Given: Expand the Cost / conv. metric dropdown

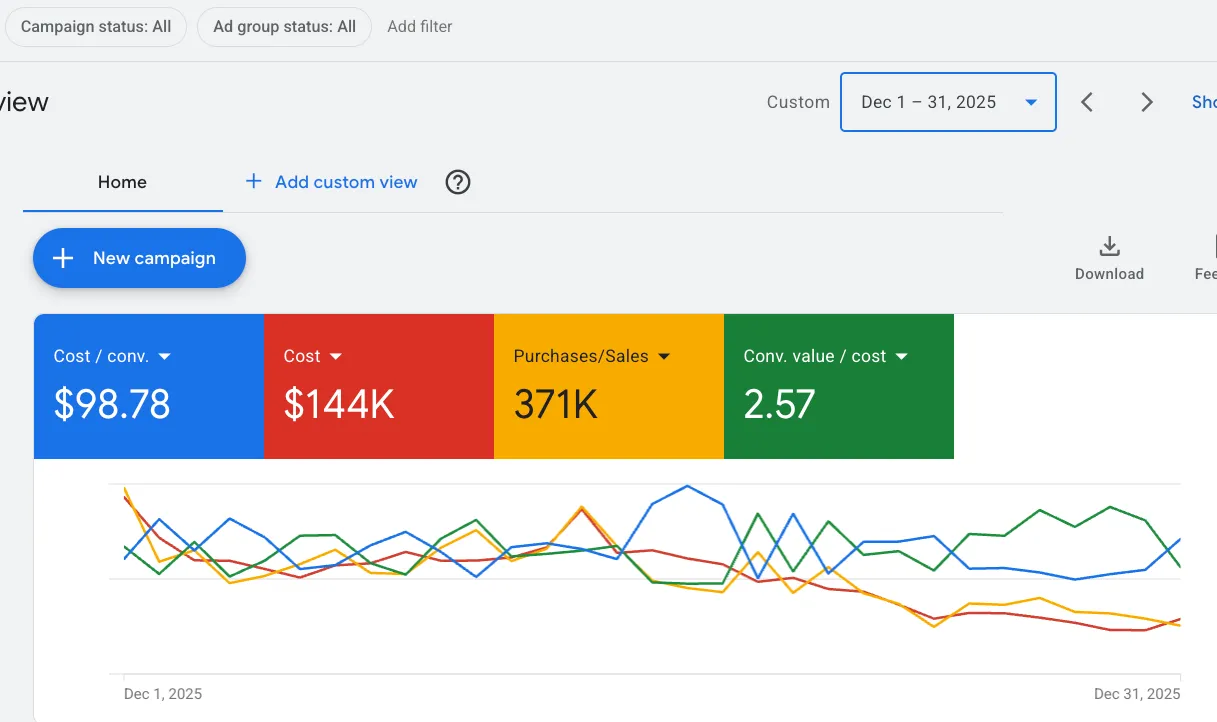Looking at the screenshot, I should tap(165, 356).
